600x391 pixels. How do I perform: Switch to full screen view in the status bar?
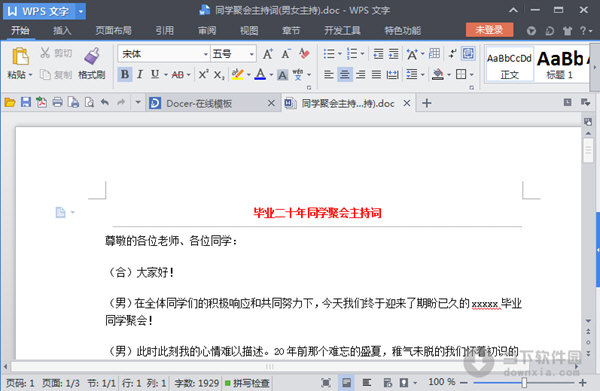(x=326, y=383)
